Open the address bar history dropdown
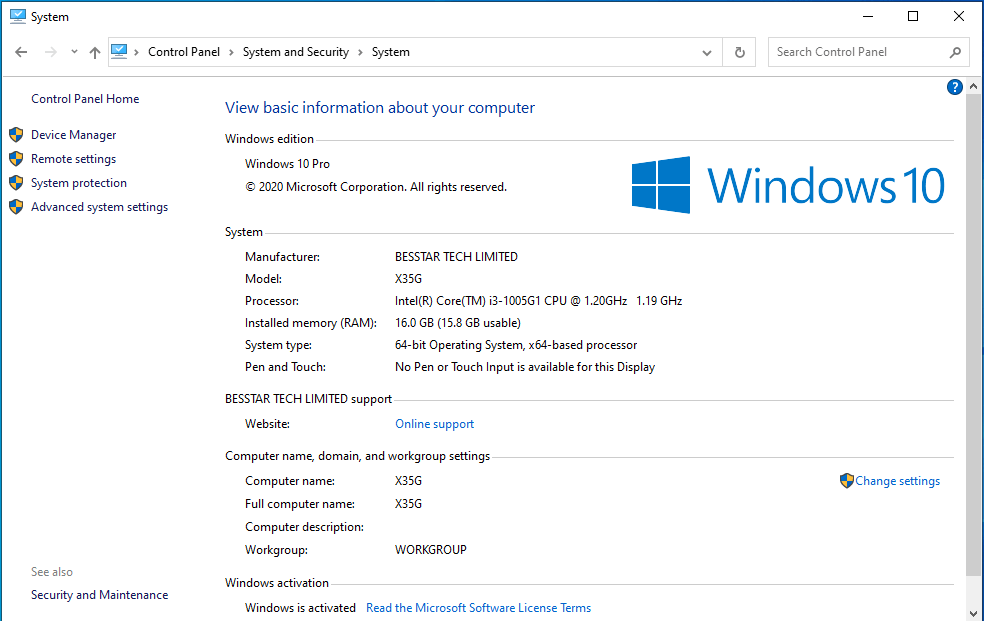 707,53
